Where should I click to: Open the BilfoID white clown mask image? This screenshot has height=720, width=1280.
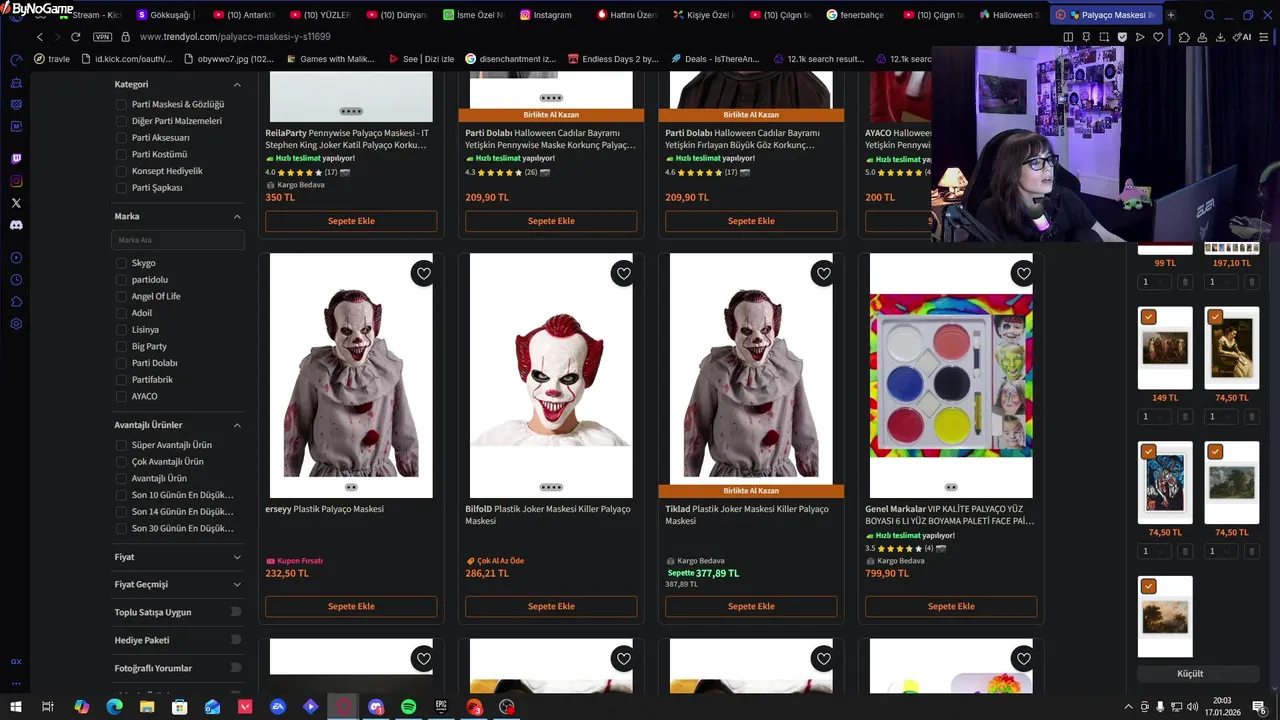tap(551, 375)
